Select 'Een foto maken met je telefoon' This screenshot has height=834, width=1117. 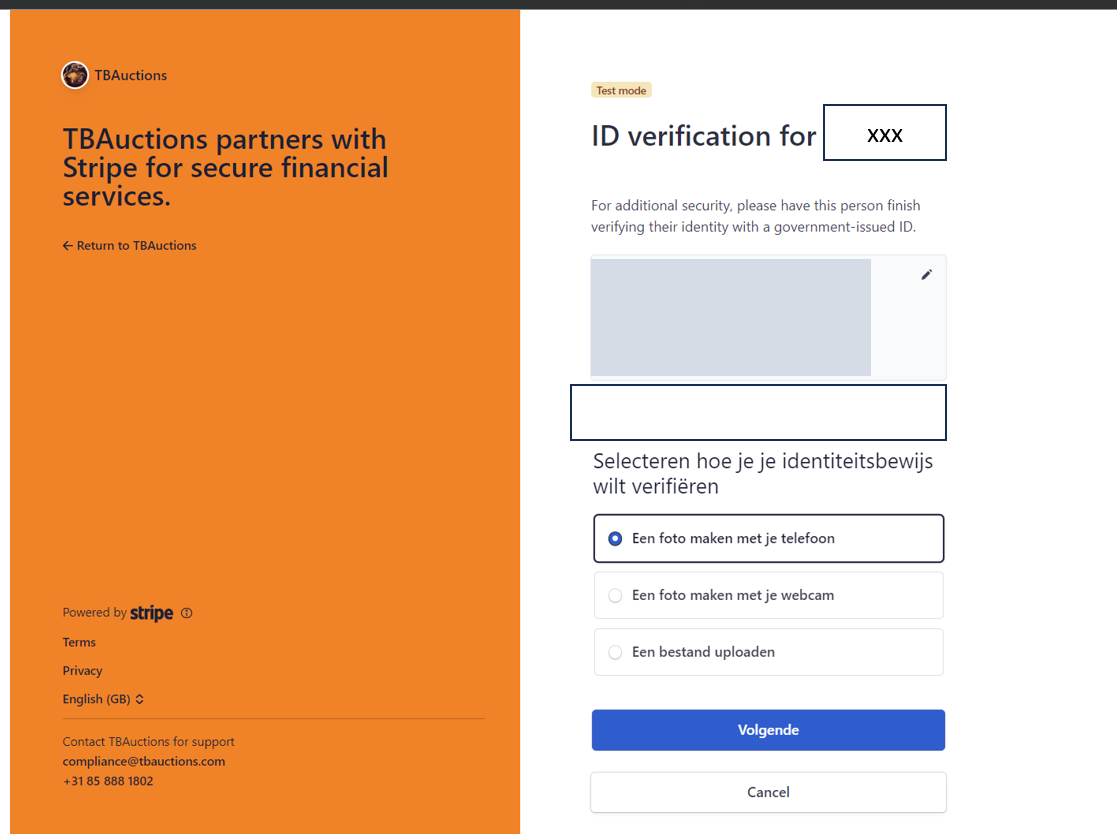768,539
